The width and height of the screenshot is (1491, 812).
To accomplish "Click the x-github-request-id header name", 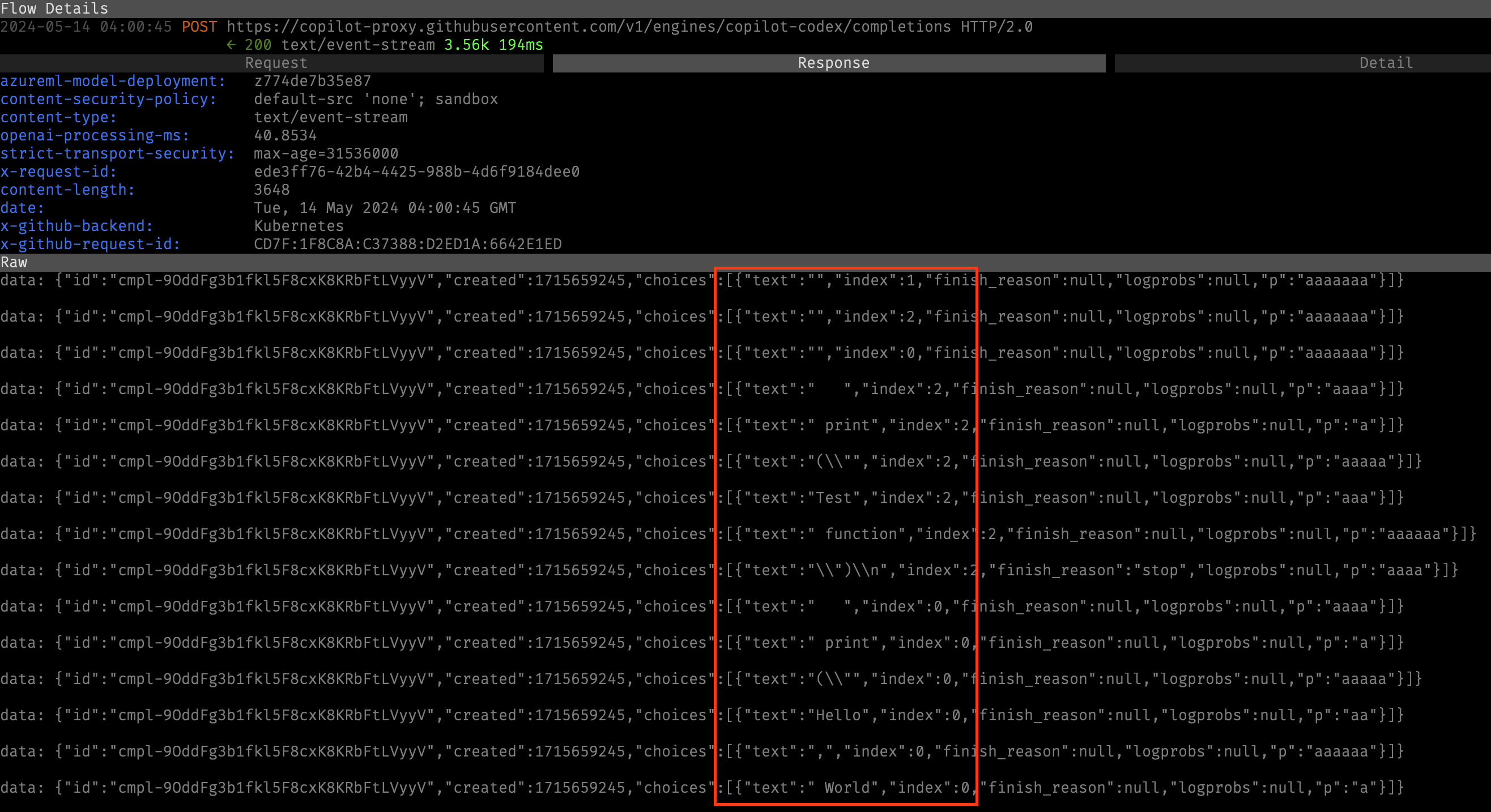I will click(x=90, y=244).
